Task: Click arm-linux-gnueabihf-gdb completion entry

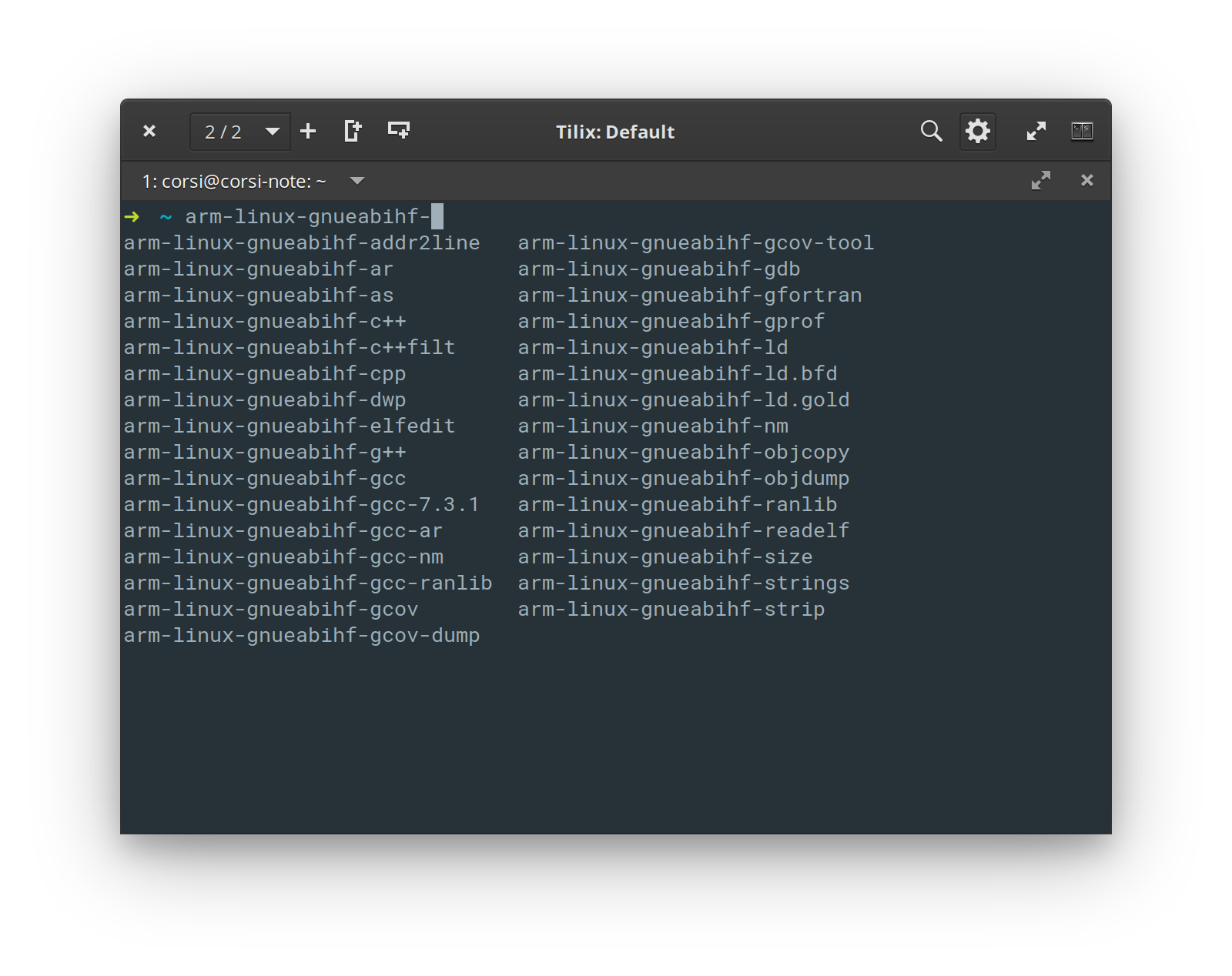Action: pos(659,269)
